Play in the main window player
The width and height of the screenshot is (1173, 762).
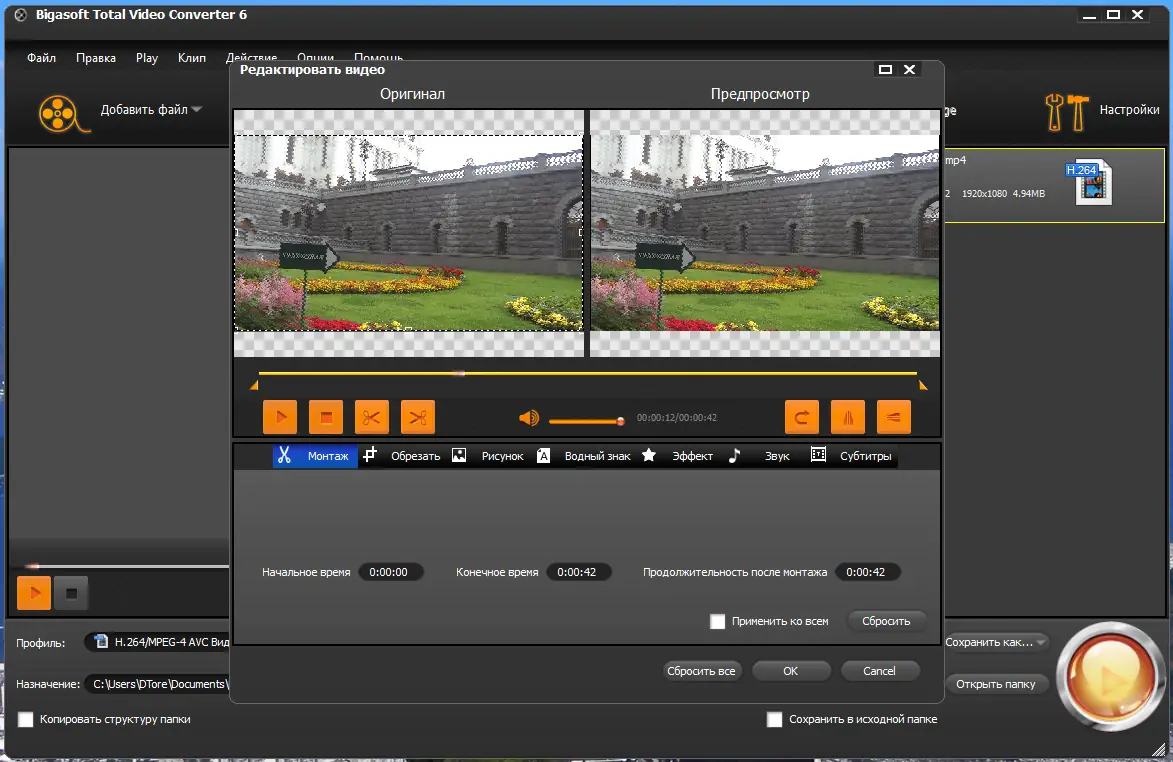point(34,593)
